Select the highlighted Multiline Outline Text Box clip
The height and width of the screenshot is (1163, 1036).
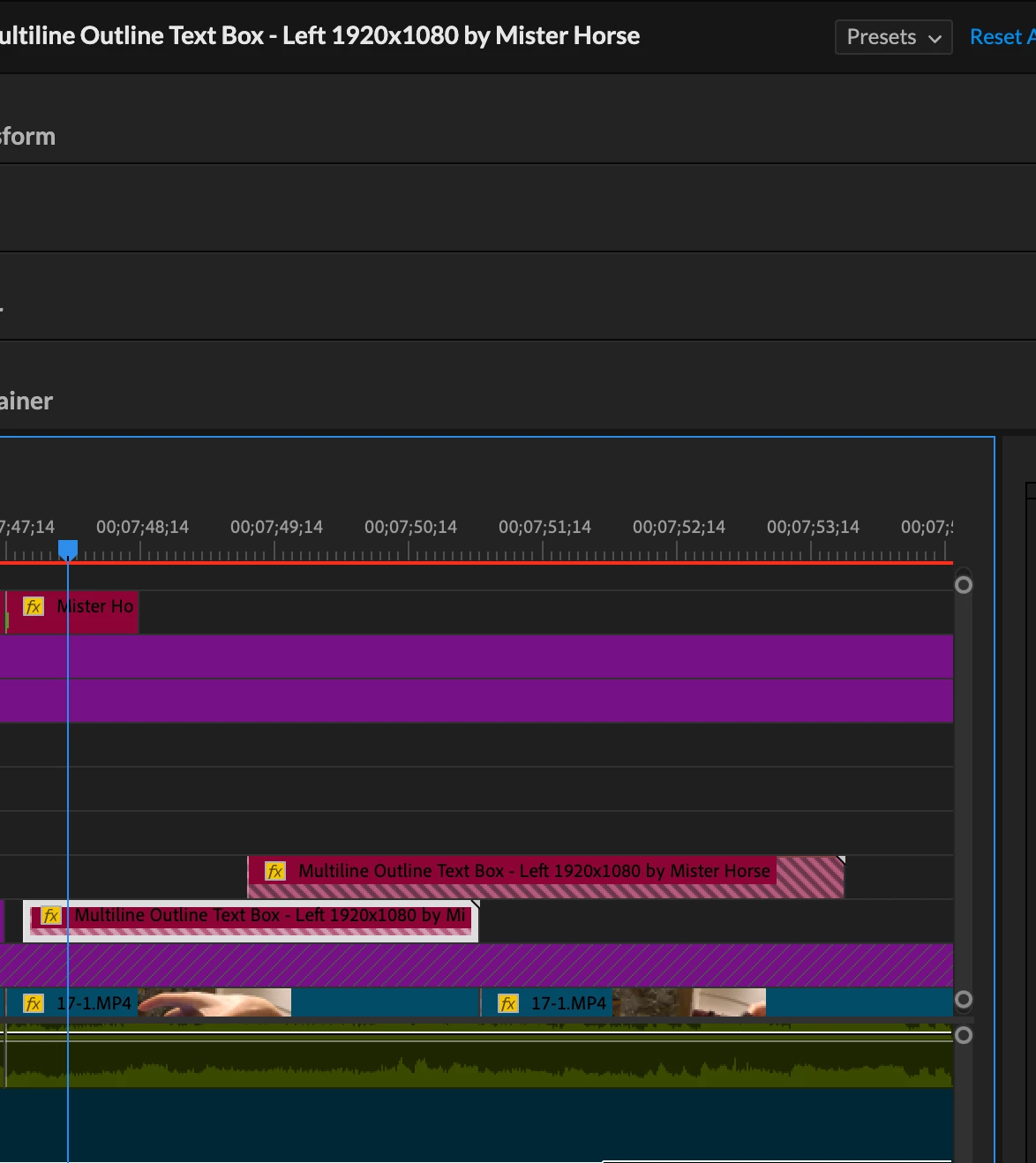coord(251,921)
